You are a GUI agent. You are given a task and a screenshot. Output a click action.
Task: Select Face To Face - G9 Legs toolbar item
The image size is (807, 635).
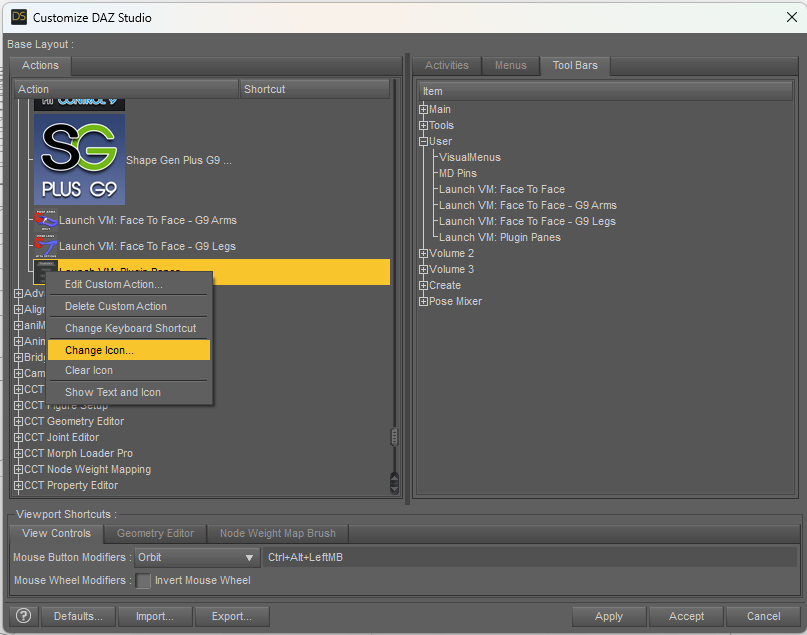[x=527, y=221]
